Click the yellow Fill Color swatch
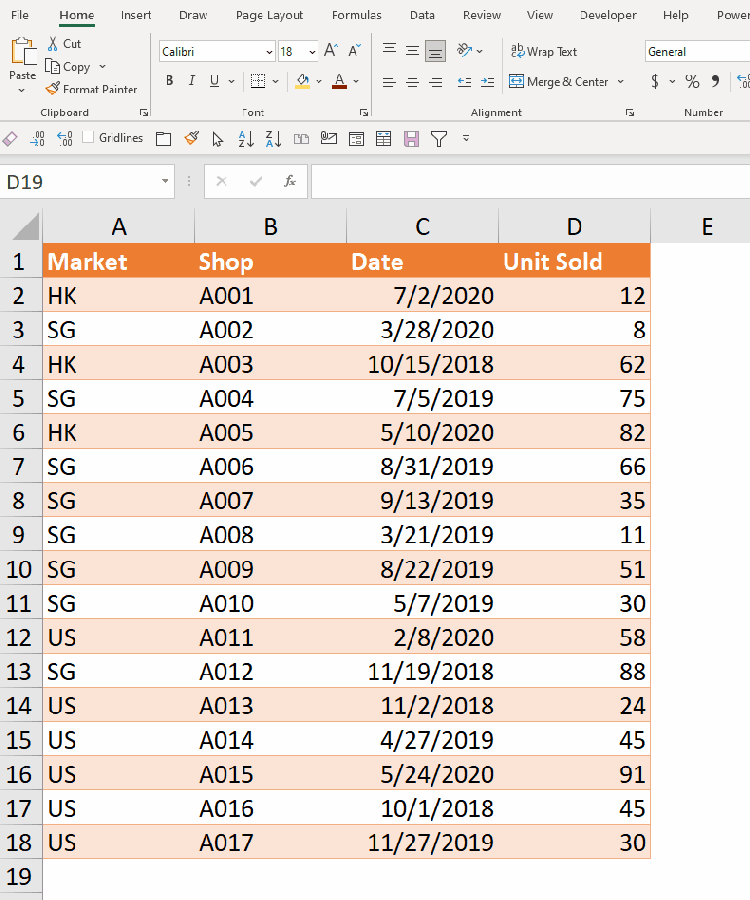The height and width of the screenshot is (900, 750). coord(302,82)
